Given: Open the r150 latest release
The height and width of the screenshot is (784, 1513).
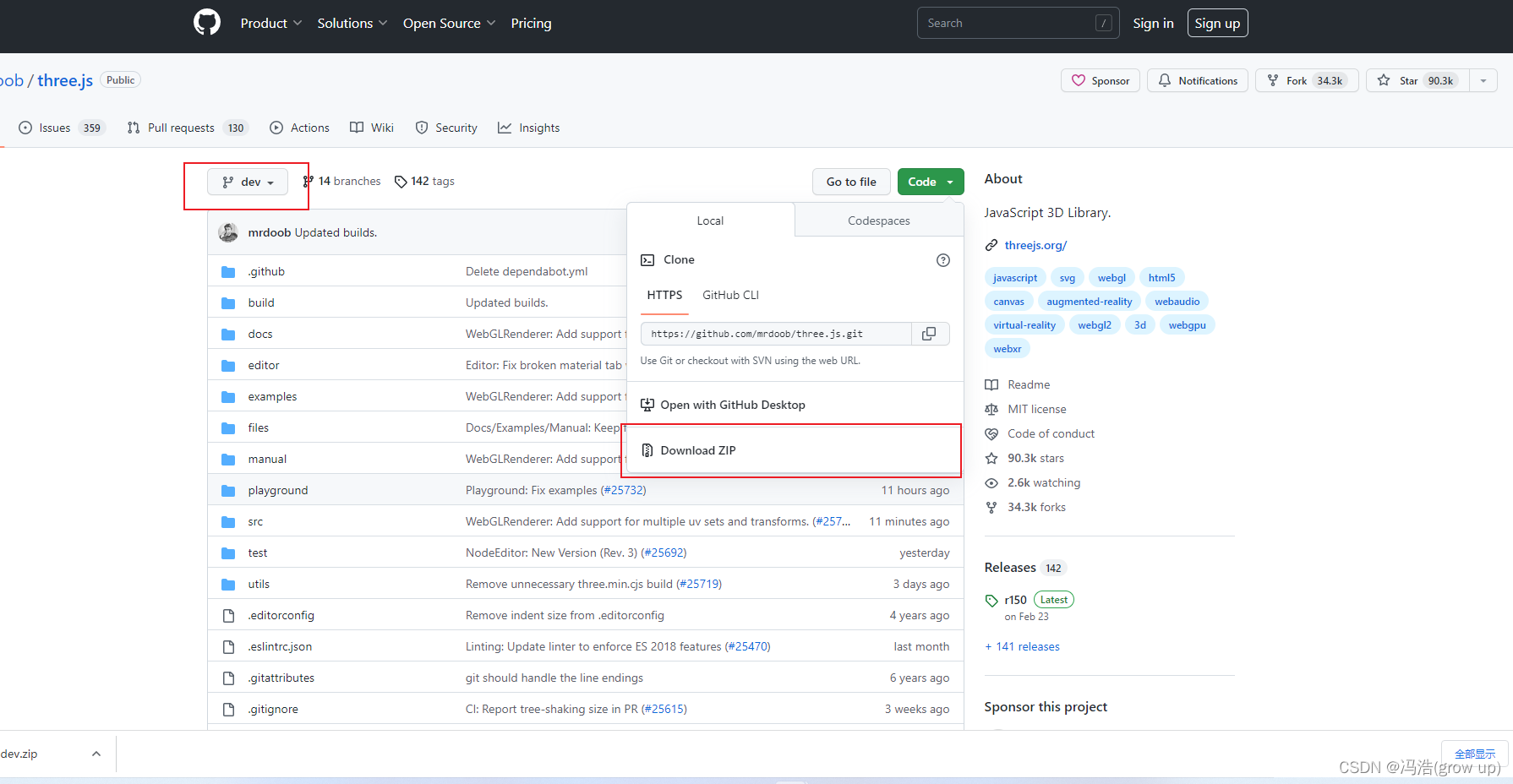Looking at the screenshot, I should pyautogui.click(x=1015, y=600).
